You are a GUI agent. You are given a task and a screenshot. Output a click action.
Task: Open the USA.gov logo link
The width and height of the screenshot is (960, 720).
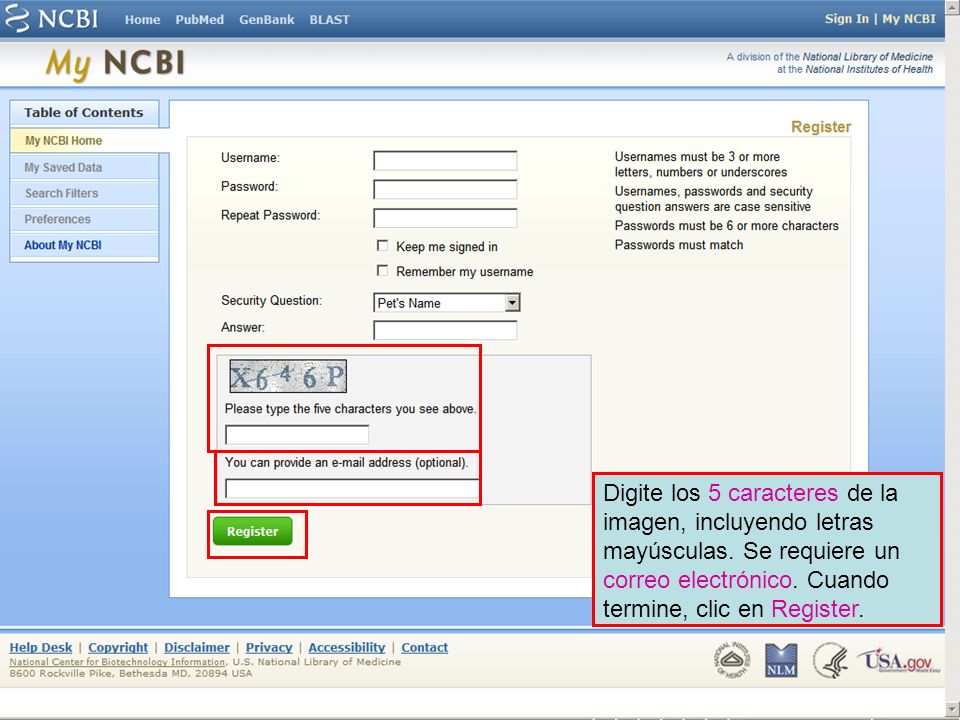(898, 661)
